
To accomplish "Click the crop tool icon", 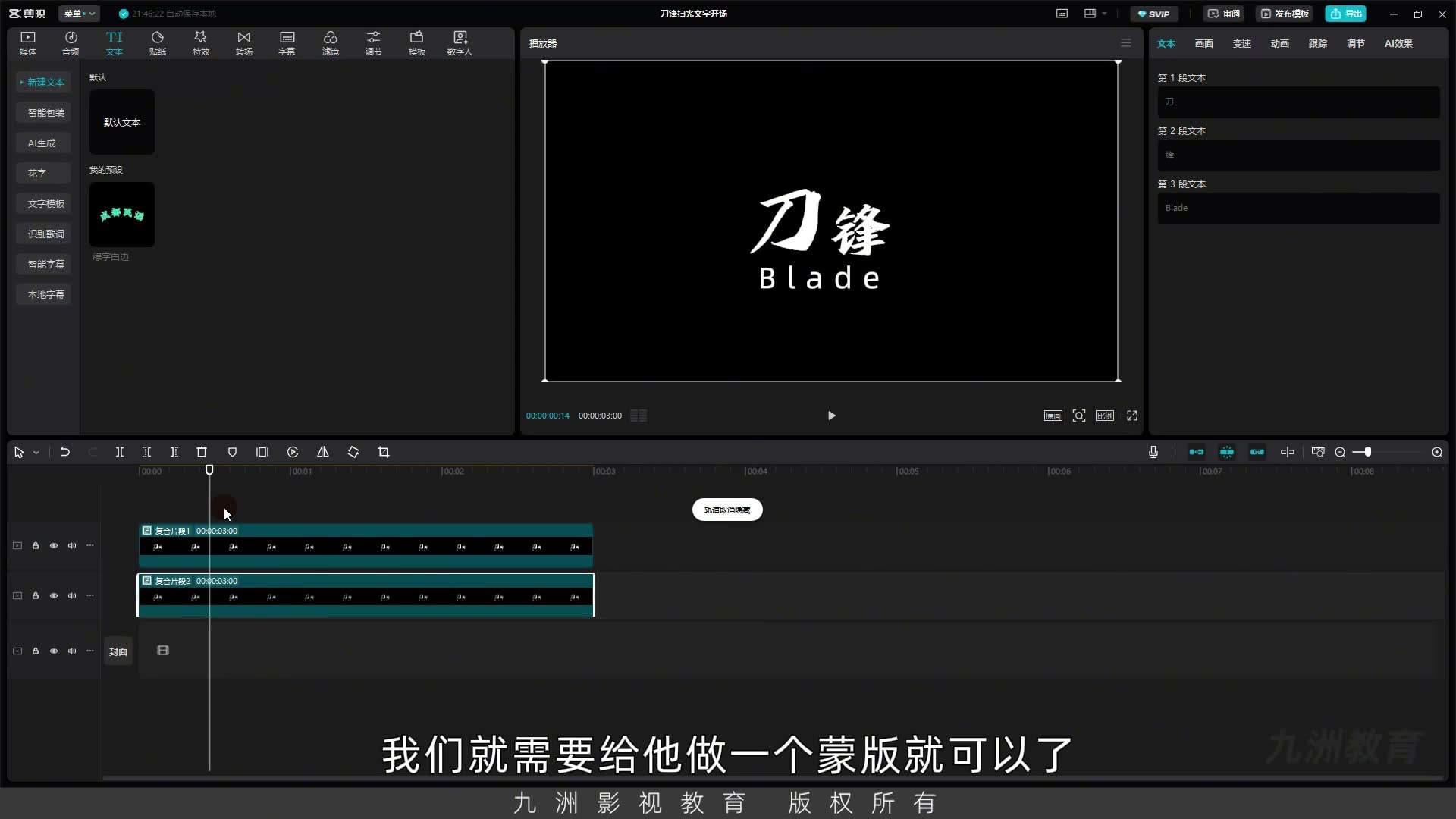I will [x=384, y=452].
